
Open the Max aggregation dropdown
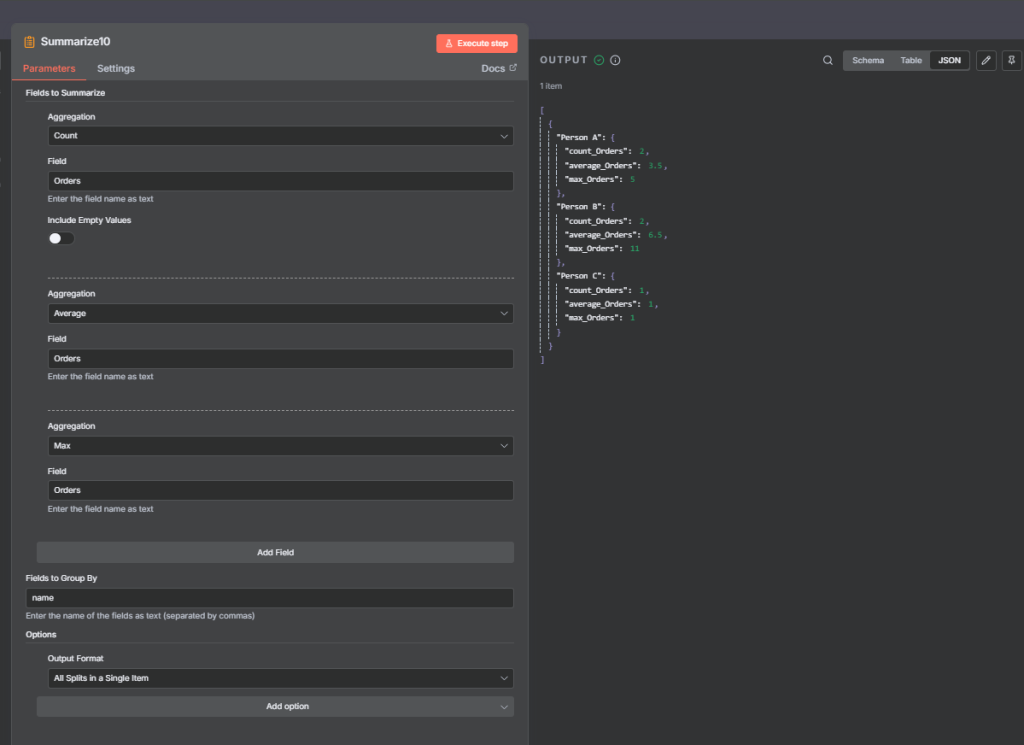(x=280, y=446)
